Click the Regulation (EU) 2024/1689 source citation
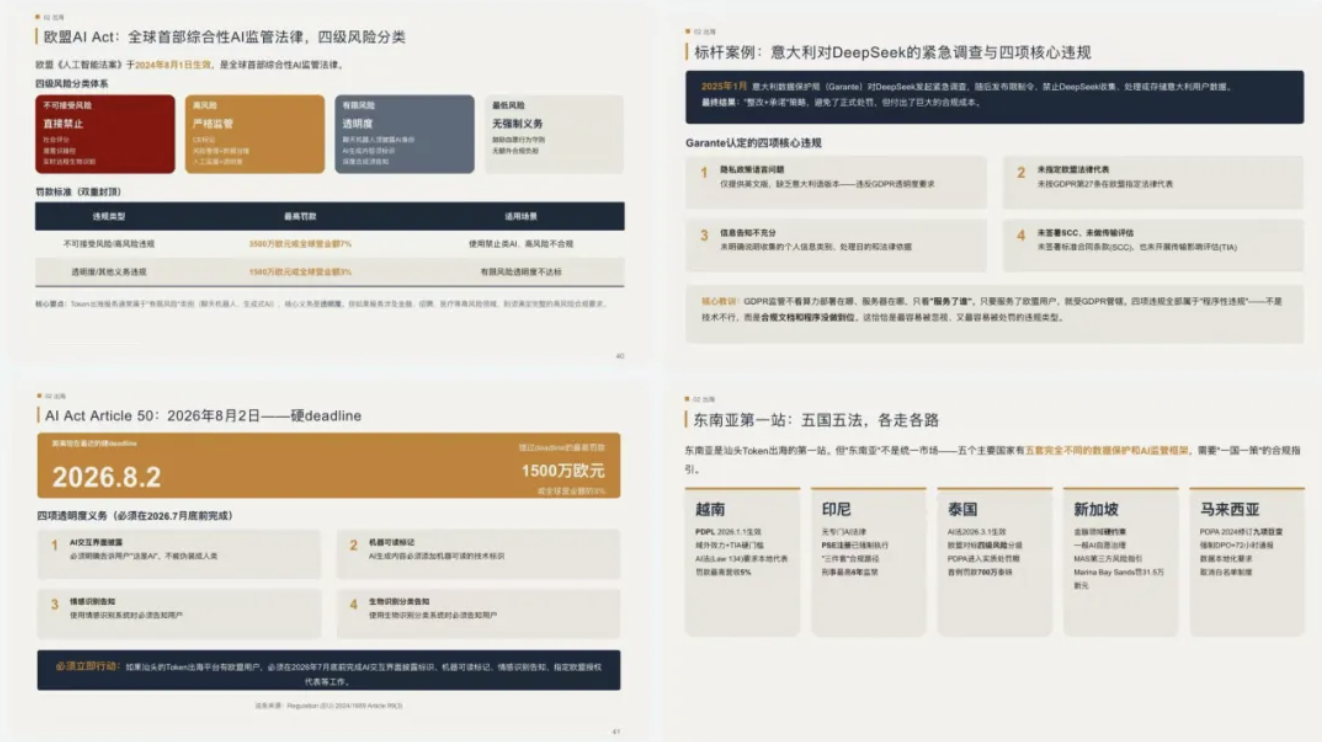This screenshot has width=1322, height=742. pyautogui.click(x=328, y=706)
